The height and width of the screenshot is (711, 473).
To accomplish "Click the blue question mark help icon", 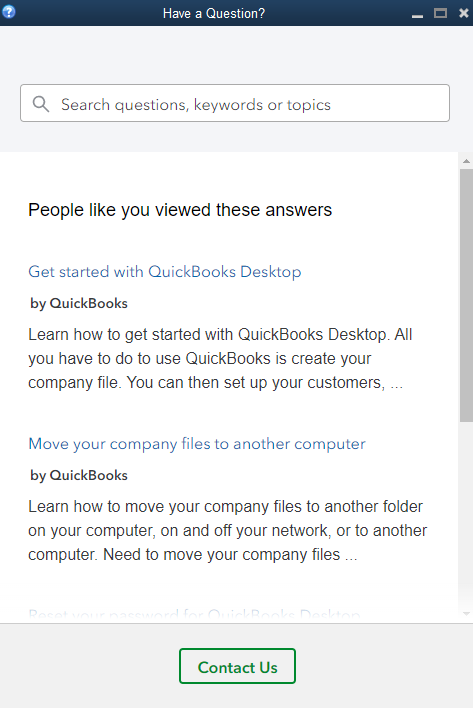I will pos(9,12).
